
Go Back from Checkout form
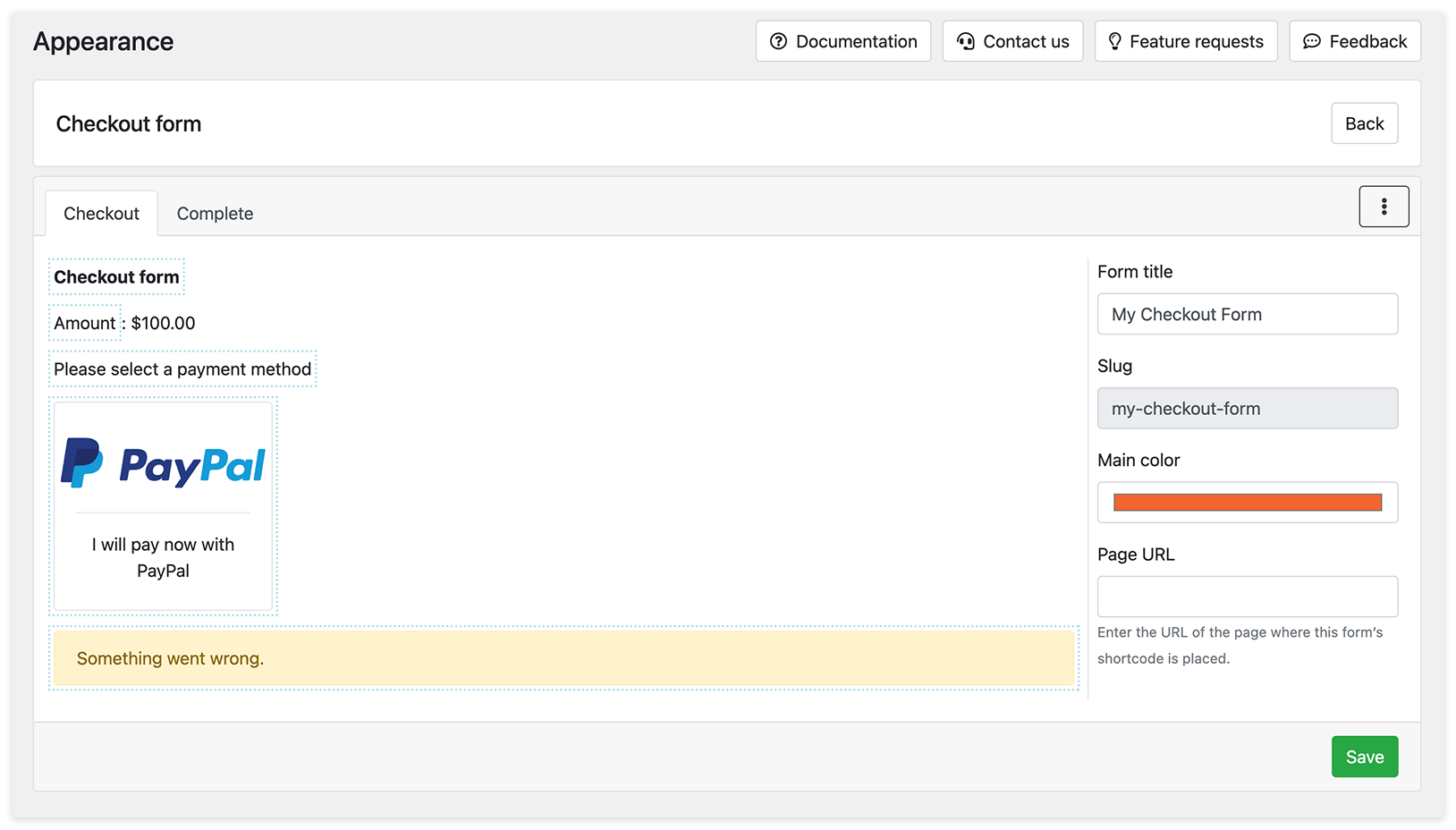pyautogui.click(x=1364, y=123)
